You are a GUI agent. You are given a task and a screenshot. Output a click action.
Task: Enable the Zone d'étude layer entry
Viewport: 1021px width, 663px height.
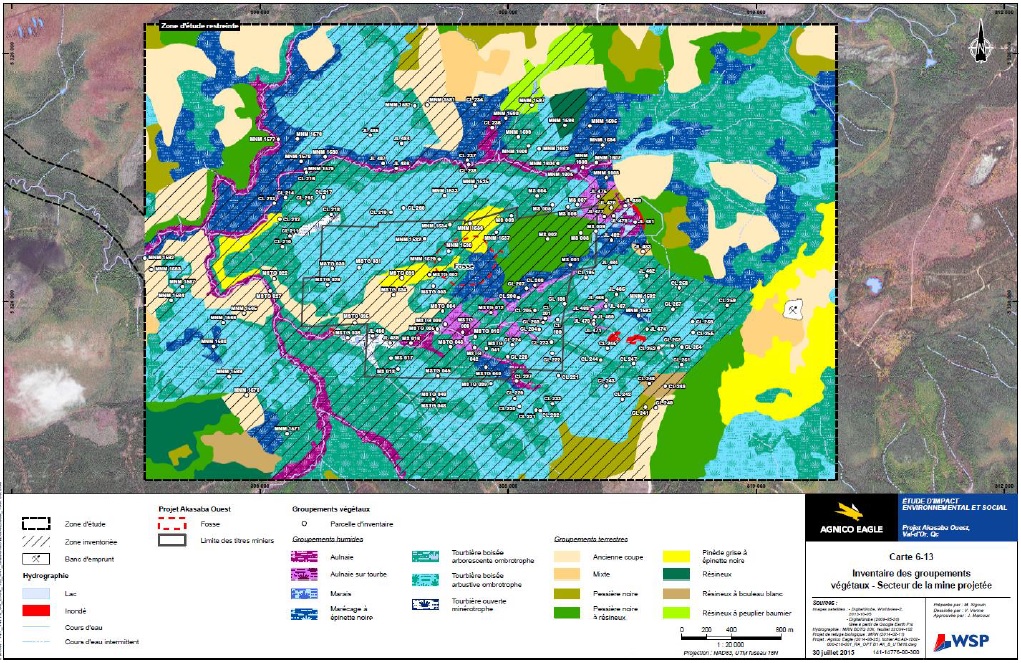pyautogui.click(x=35, y=523)
